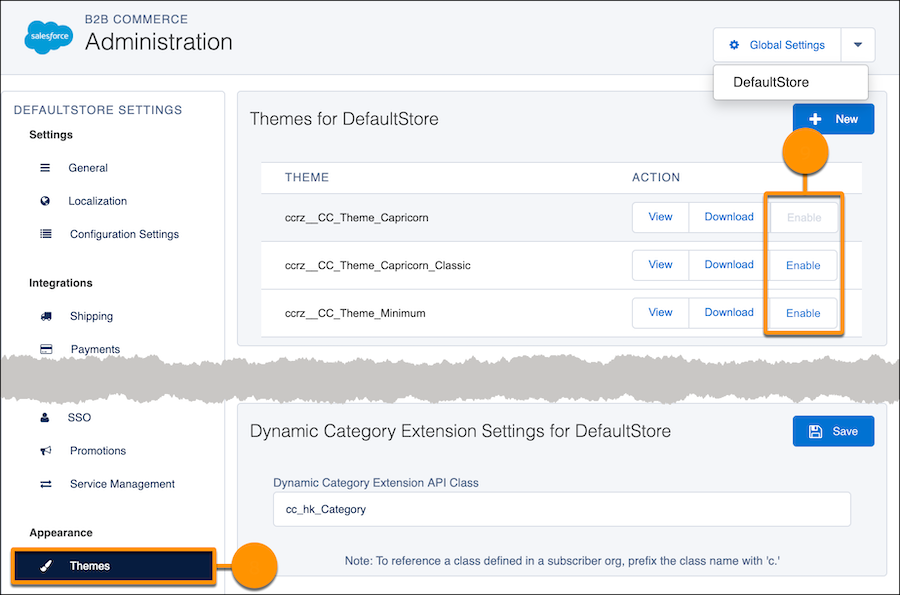Download ccrz__CC_Theme_Capricorn_Classic theme
Viewport: 900px width, 595px height.
click(729, 265)
